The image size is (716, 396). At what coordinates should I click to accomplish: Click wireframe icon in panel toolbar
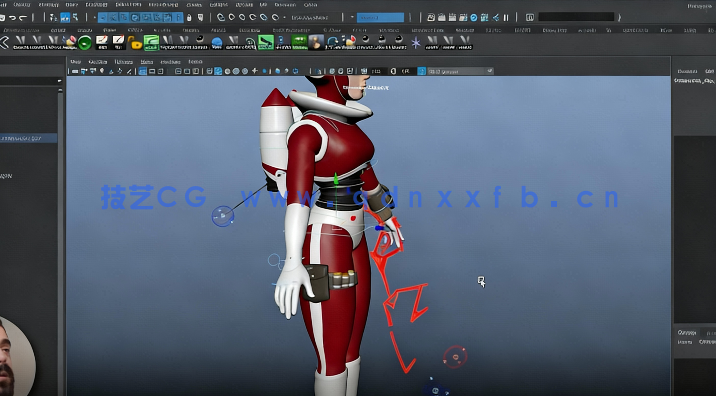pos(210,71)
